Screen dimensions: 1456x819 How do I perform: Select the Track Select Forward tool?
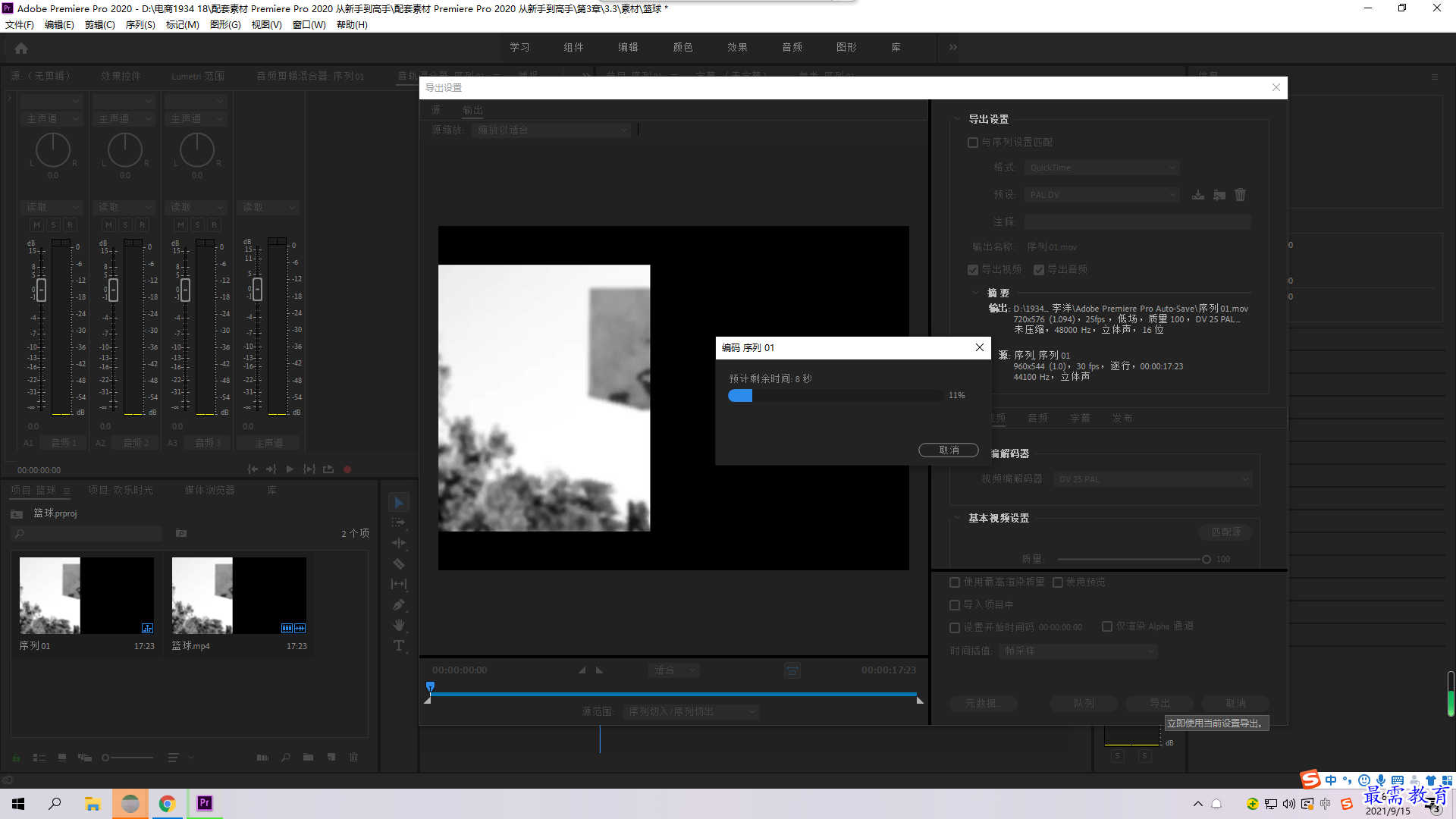pyautogui.click(x=399, y=522)
